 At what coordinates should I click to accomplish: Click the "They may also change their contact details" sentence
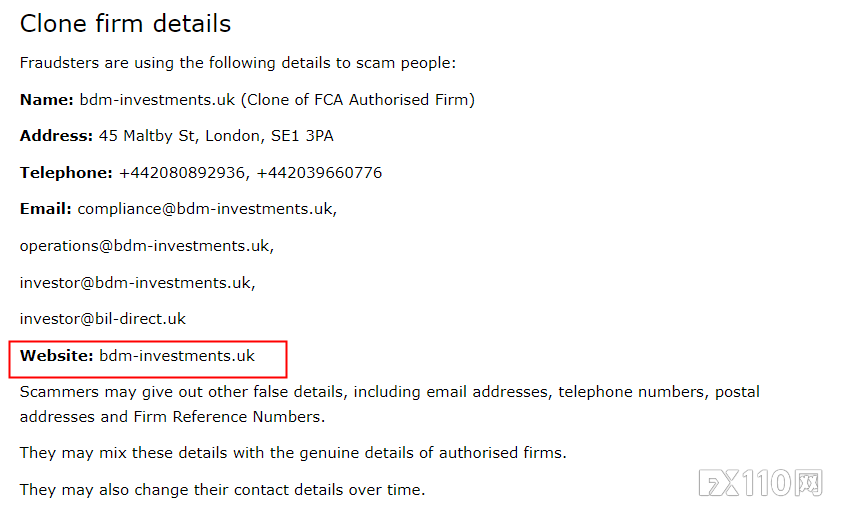point(222,490)
